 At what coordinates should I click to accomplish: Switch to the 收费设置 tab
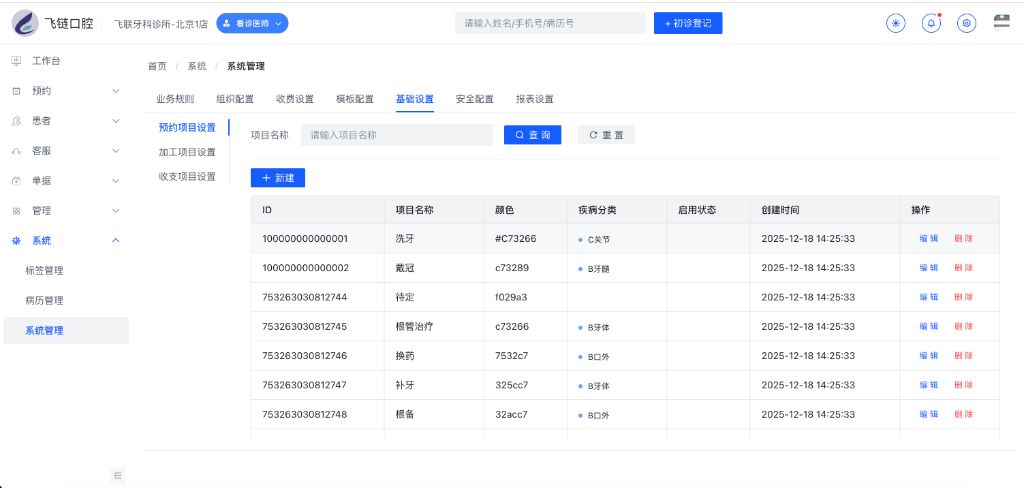point(295,99)
